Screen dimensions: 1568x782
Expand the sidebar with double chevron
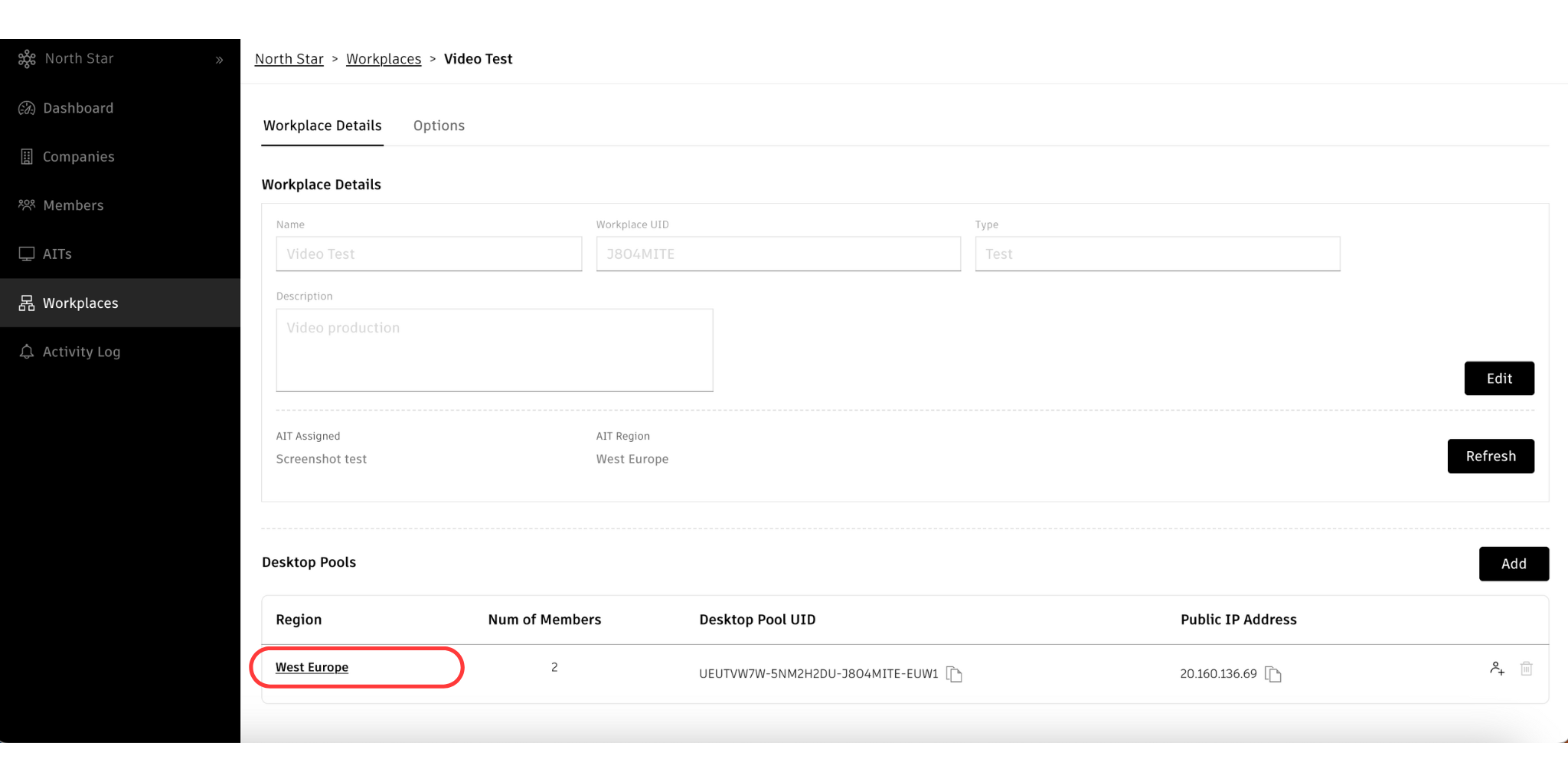click(x=219, y=60)
